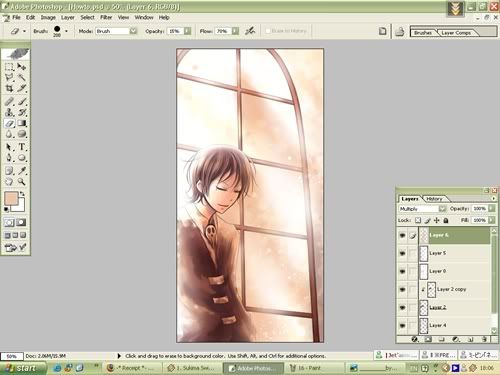Switch to Quick Mask mode

[x=21, y=222]
